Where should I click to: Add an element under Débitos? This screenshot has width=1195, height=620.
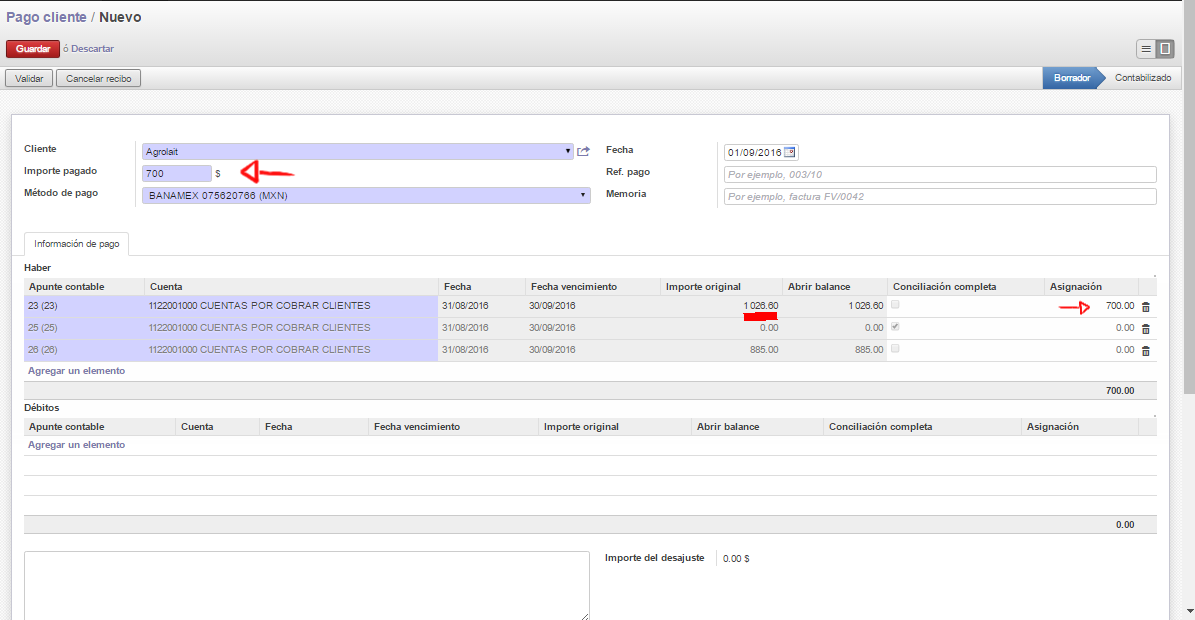pos(76,445)
